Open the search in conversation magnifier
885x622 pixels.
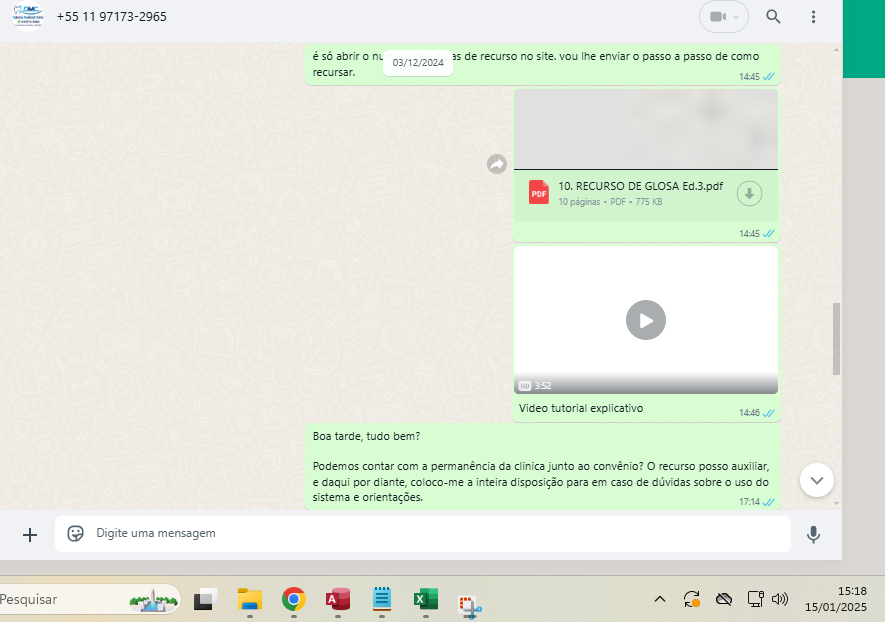(773, 17)
